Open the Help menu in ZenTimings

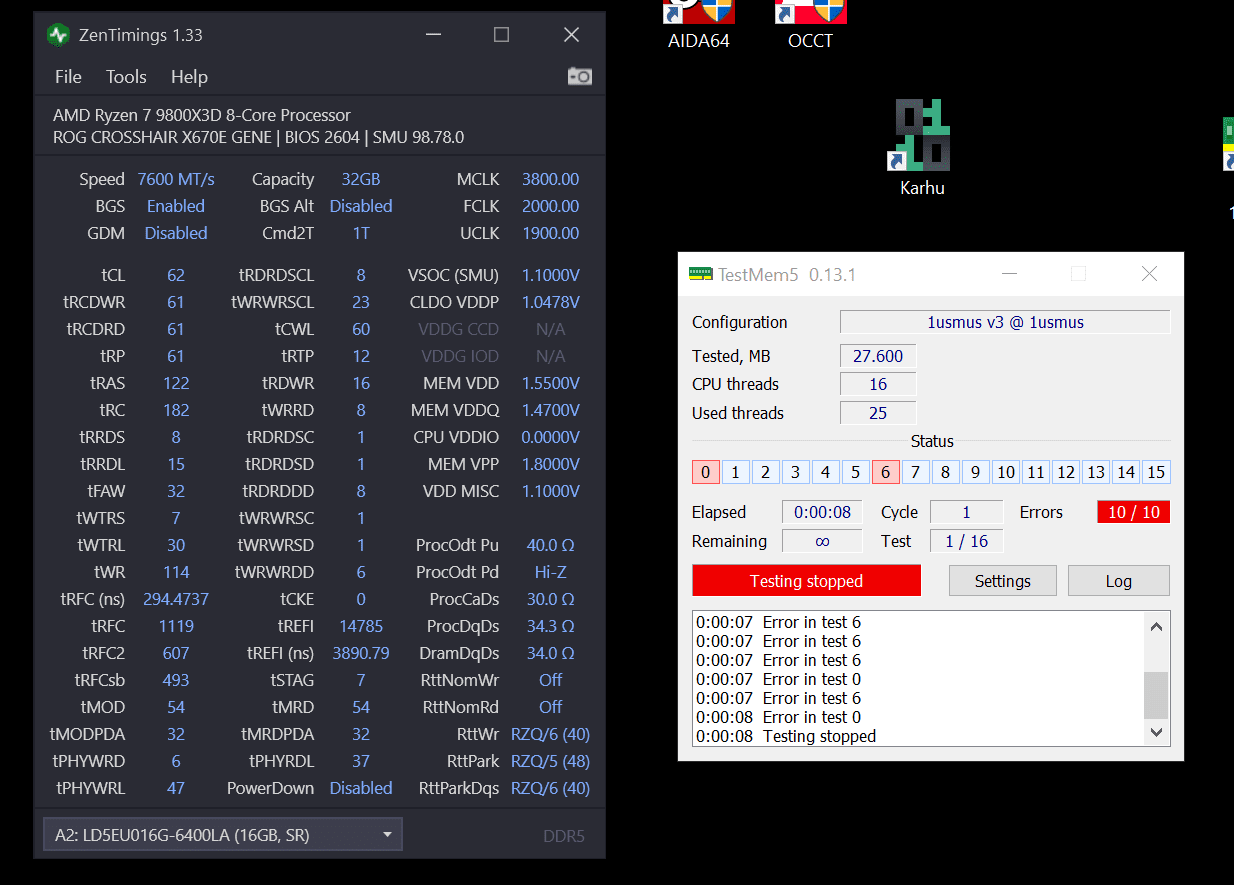coord(189,77)
